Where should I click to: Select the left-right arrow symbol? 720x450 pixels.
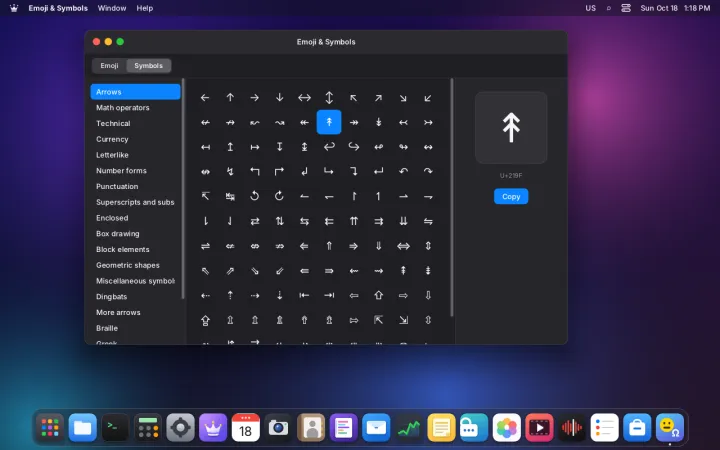(x=304, y=98)
